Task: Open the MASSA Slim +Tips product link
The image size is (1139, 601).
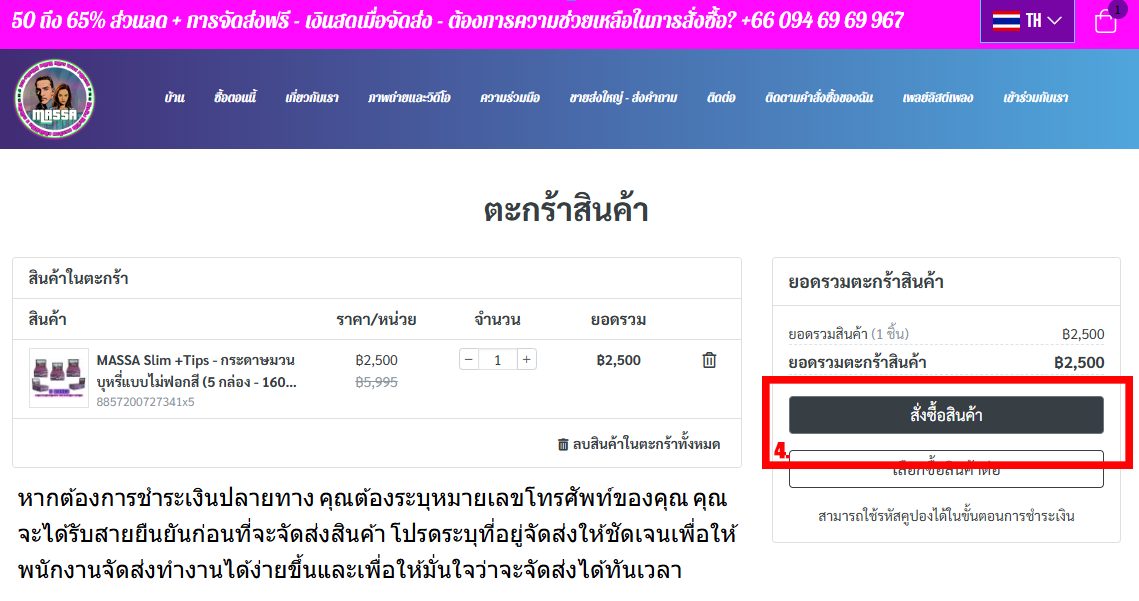Action: click(197, 371)
